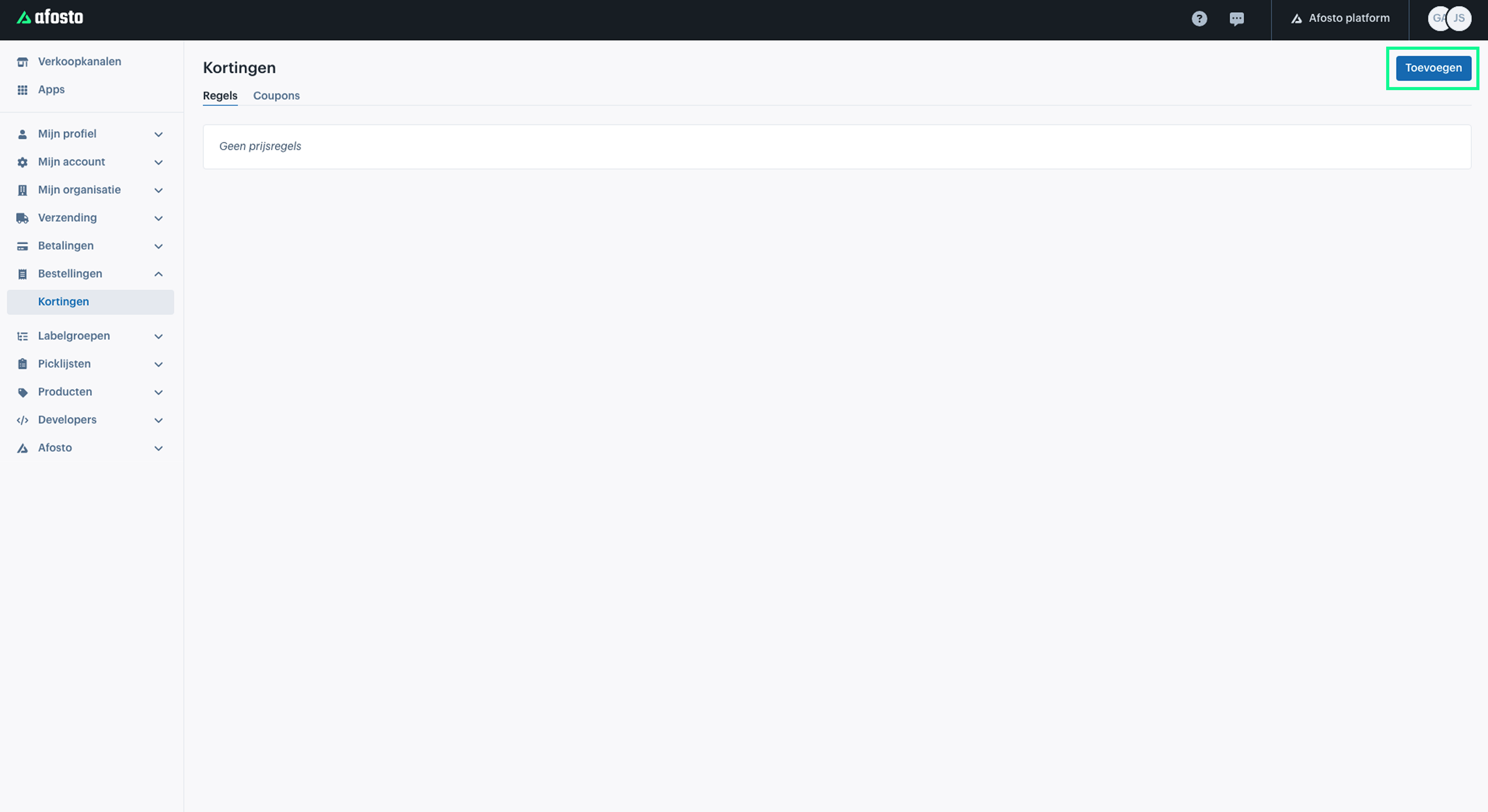Select the Regels tab
The image size is (1488, 812).
pos(220,95)
